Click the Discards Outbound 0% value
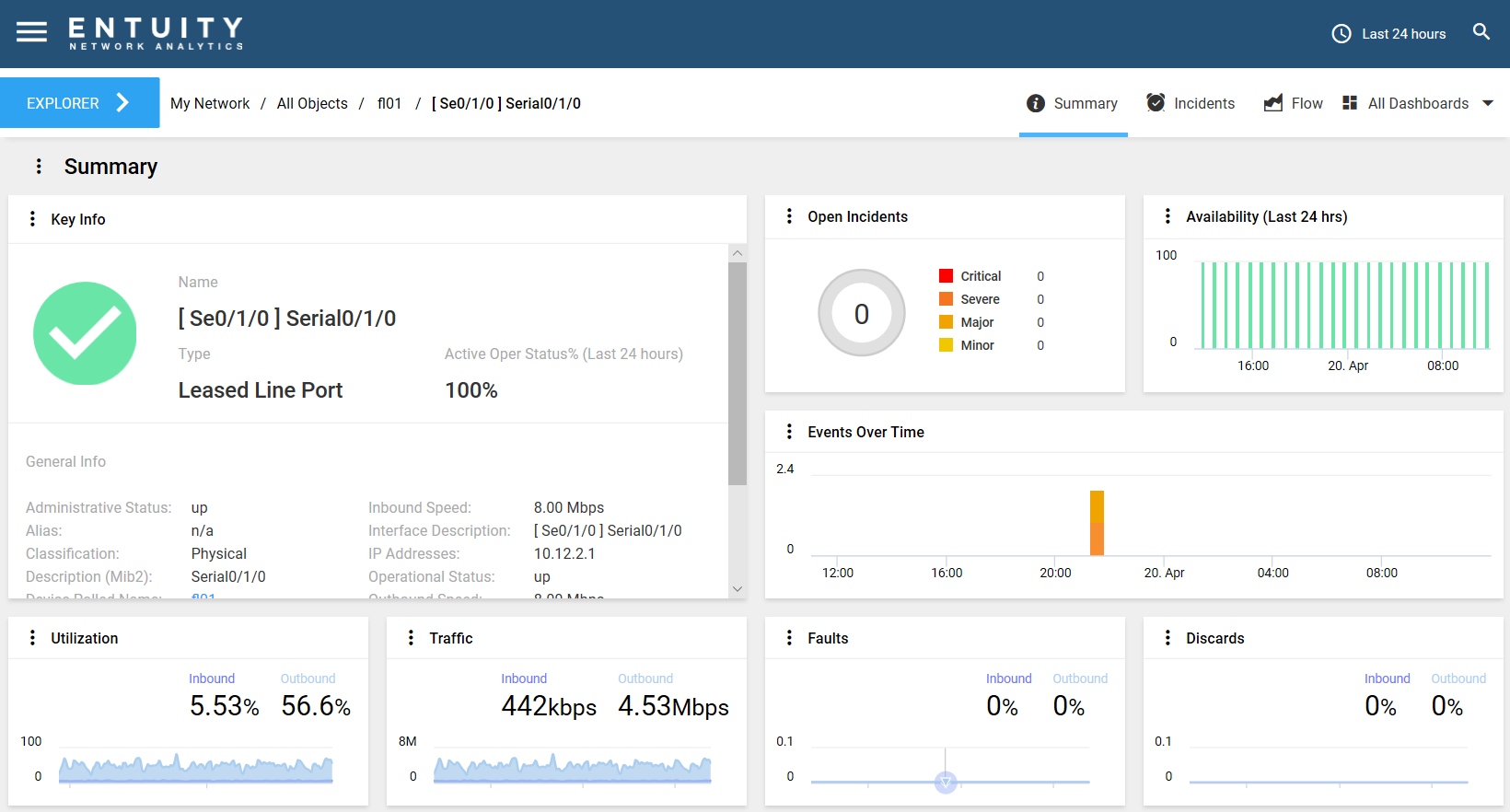This screenshot has width=1510, height=812. pos(1446,706)
